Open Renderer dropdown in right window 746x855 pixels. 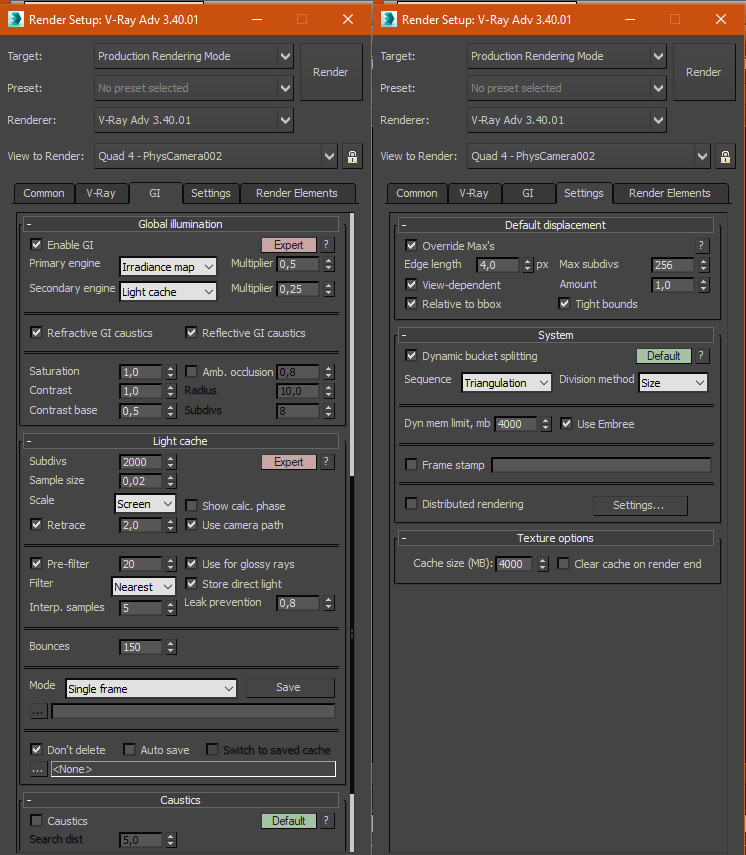567,120
